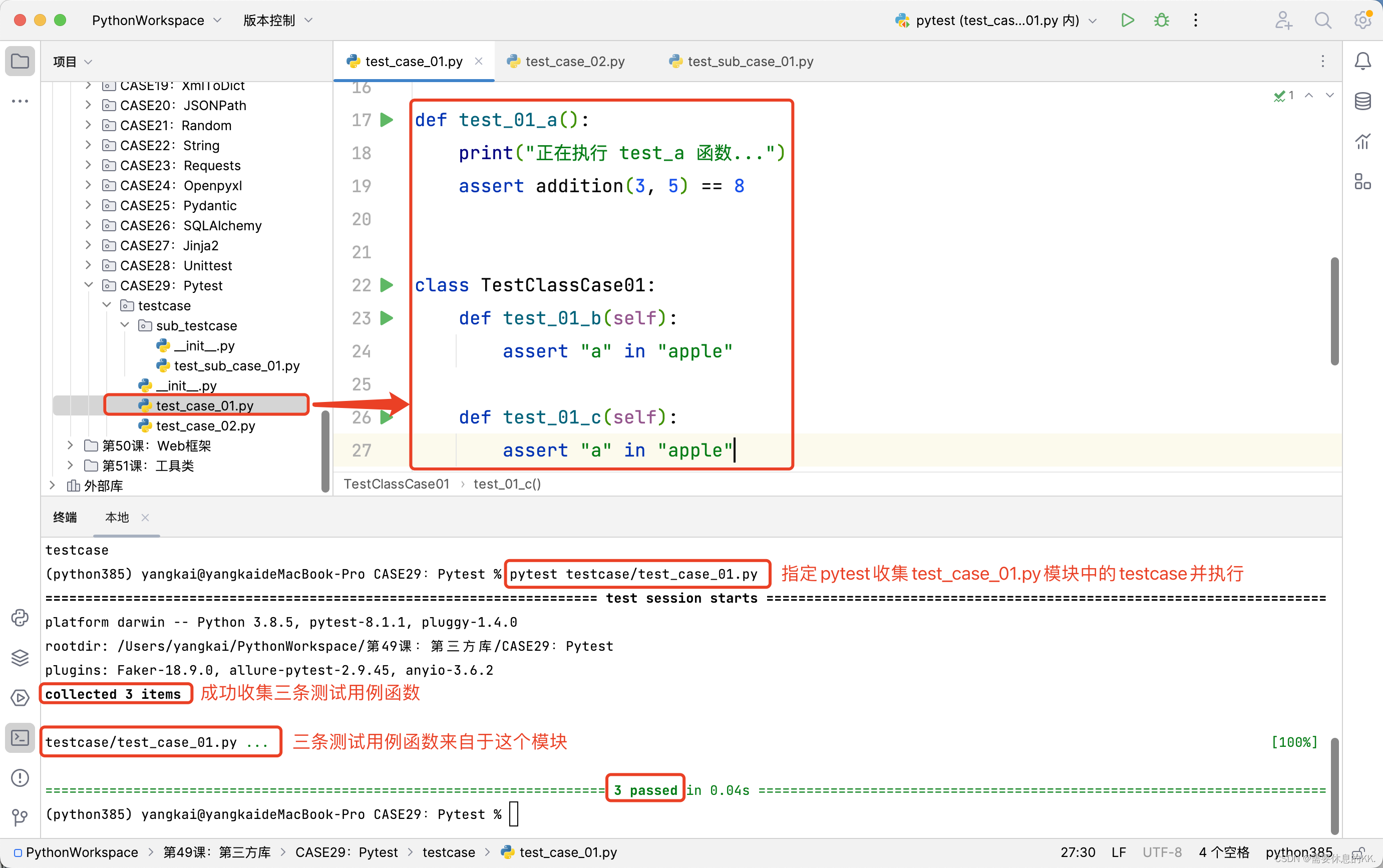The width and height of the screenshot is (1383, 868).
Task: Click the 27:30 cursor position indicator
Action: (x=1078, y=852)
